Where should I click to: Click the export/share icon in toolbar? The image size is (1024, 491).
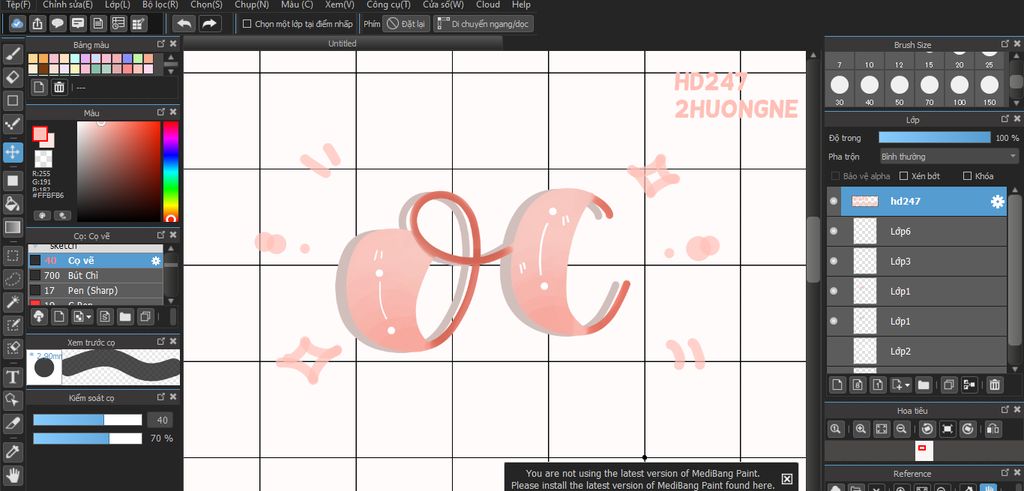tap(38, 24)
